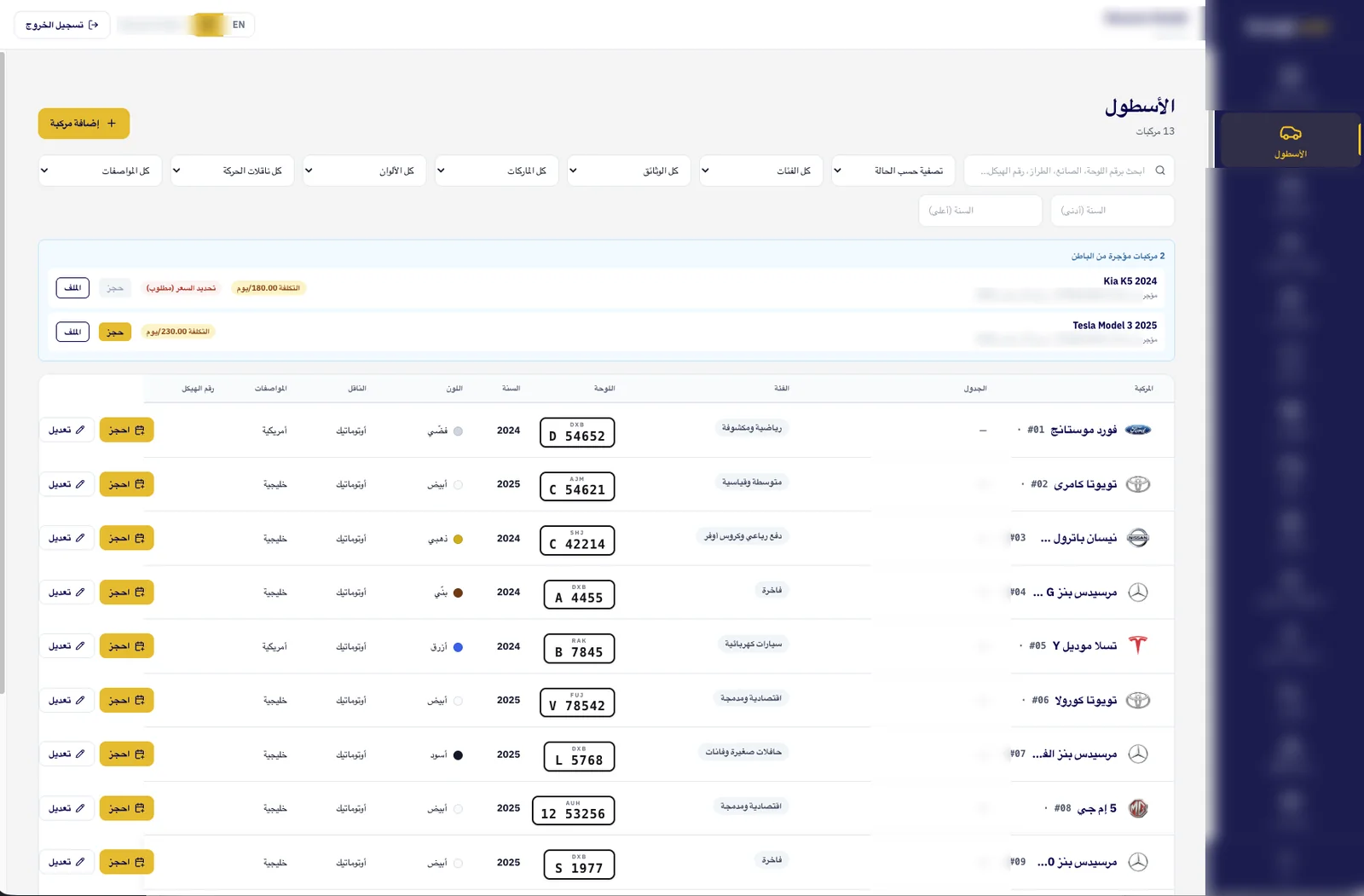The height and width of the screenshot is (896, 1364).
Task: Click the silver color dot in row #01
Action: [458, 431]
